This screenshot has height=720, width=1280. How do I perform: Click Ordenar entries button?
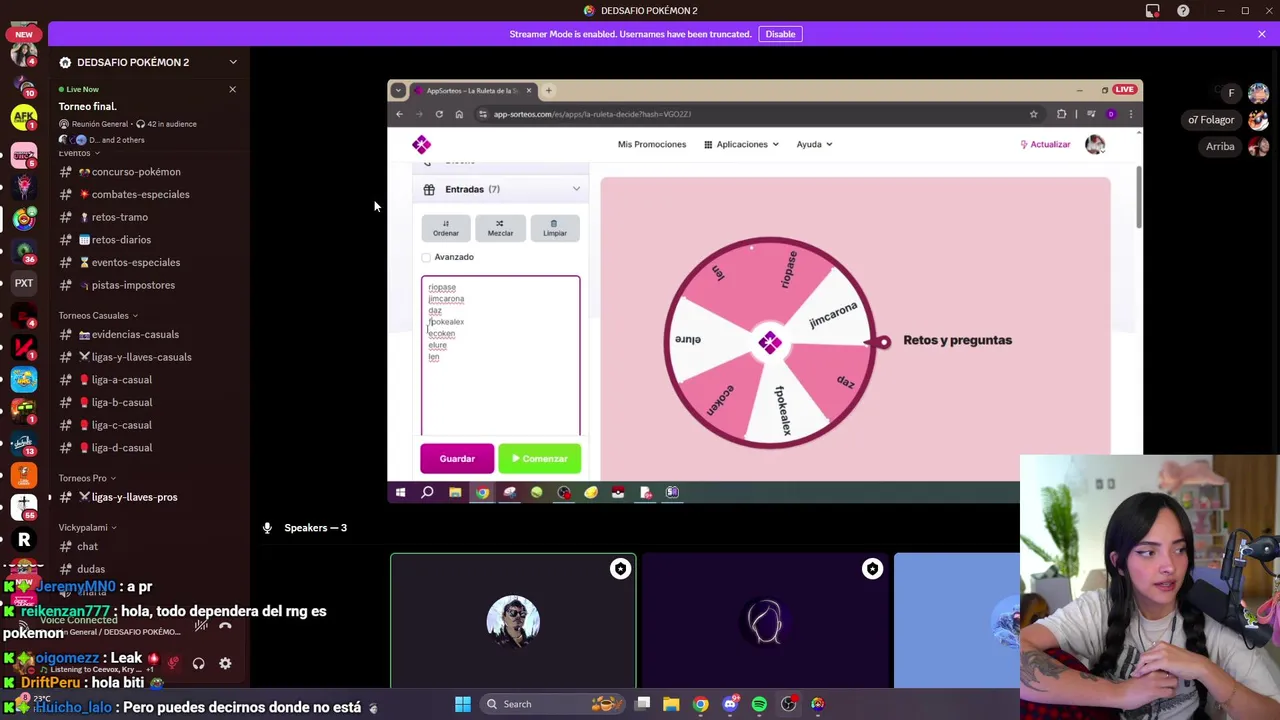pyautogui.click(x=446, y=228)
